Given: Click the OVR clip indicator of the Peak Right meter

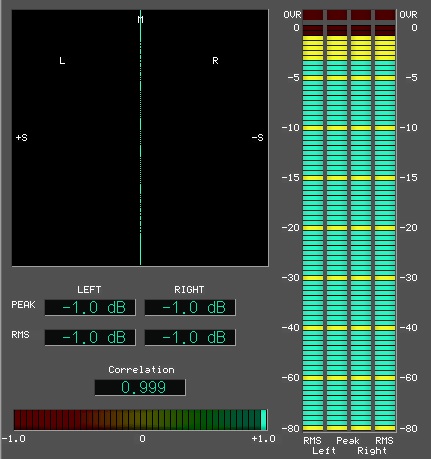Looking at the screenshot, I should click(x=361, y=15).
